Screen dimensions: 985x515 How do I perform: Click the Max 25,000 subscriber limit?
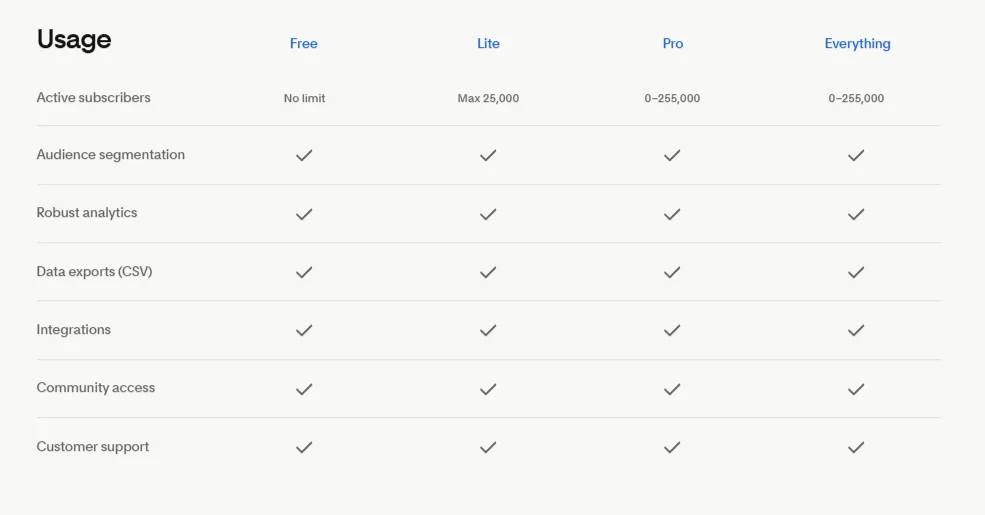pyautogui.click(x=488, y=98)
